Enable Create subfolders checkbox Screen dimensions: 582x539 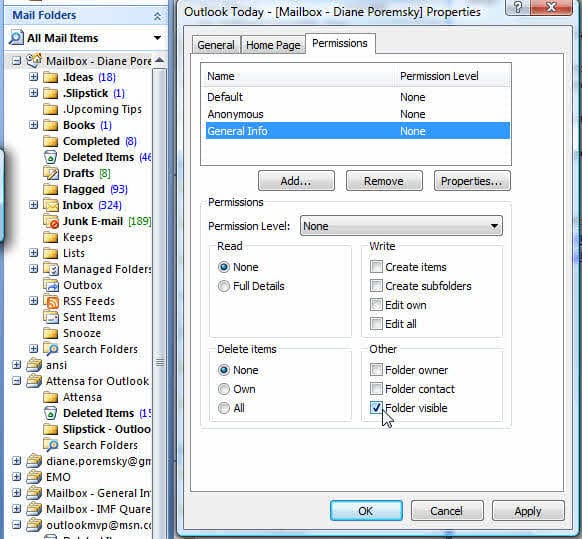point(376,285)
